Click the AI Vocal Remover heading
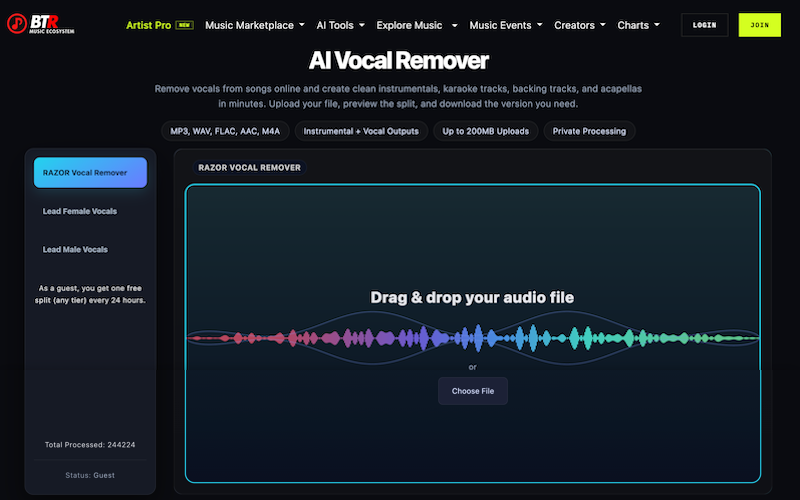Viewport: 800px width, 500px height. pos(398,61)
